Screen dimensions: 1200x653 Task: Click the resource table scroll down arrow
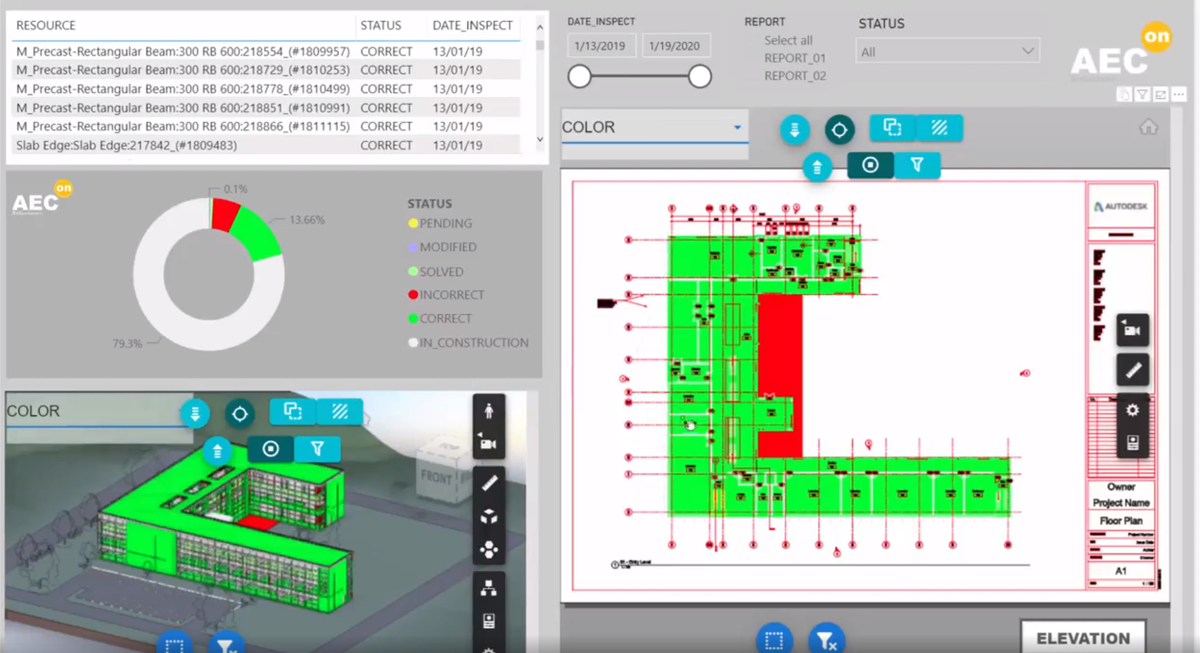pyautogui.click(x=541, y=141)
